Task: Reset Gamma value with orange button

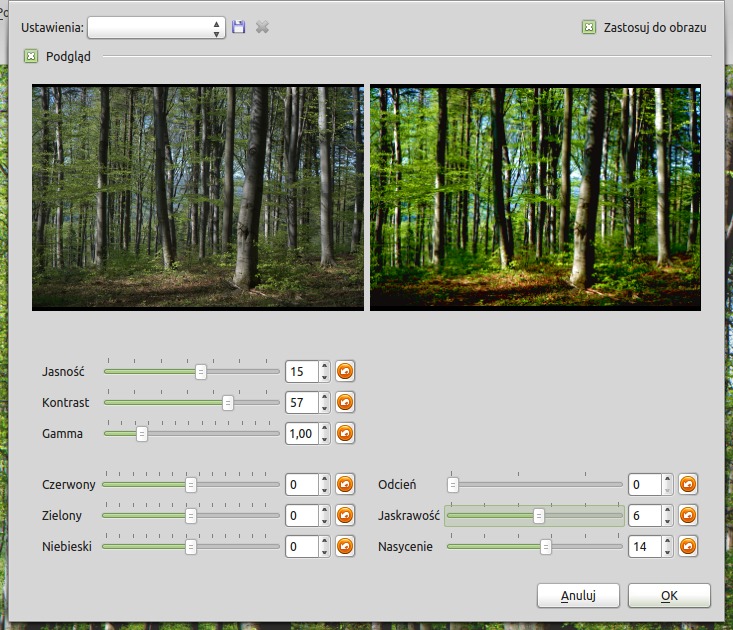Action: (x=345, y=433)
